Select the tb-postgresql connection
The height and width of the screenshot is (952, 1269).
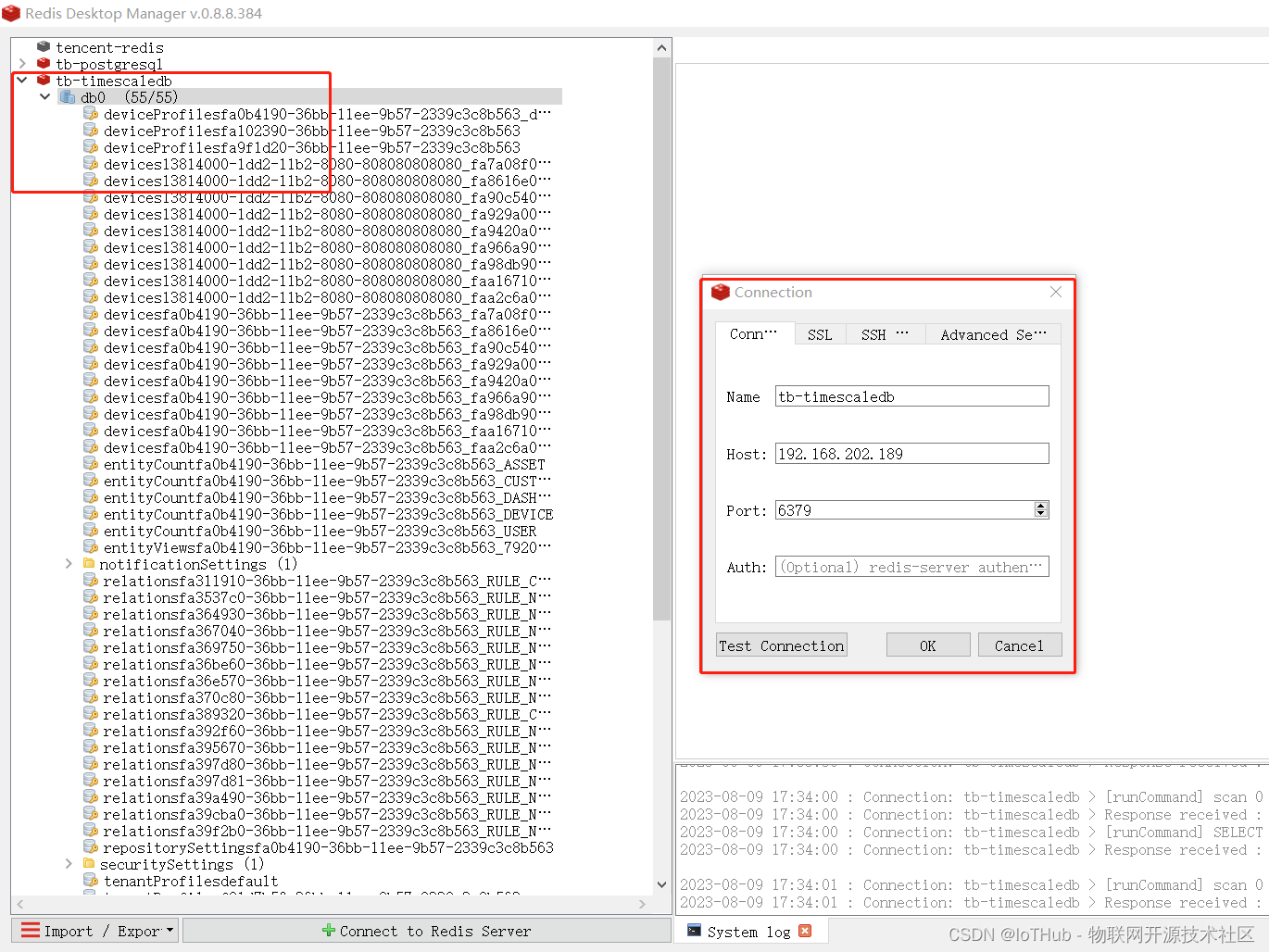coord(109,64)
